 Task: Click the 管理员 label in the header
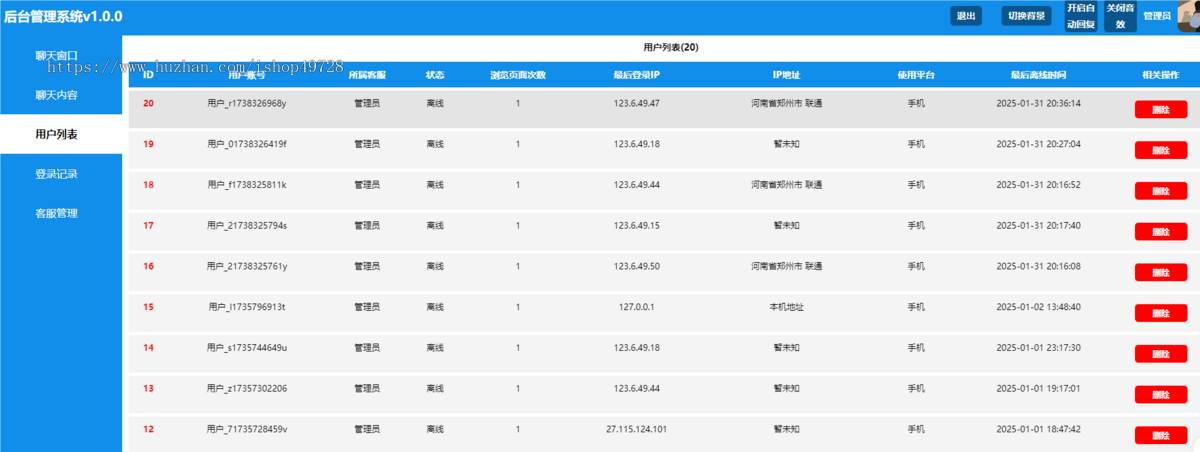[1157, 16]
